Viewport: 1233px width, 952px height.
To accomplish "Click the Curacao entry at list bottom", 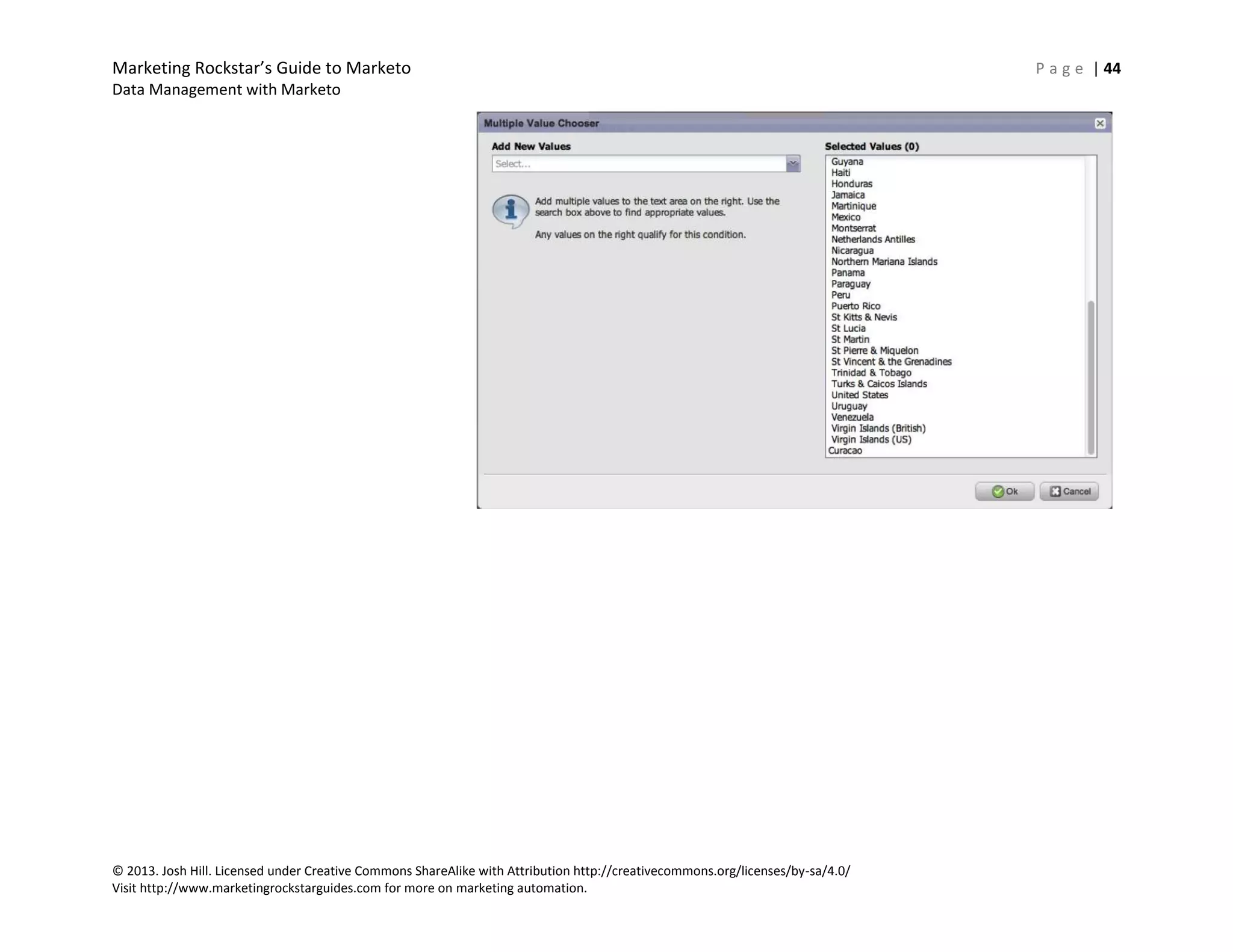I will [845, 451].
